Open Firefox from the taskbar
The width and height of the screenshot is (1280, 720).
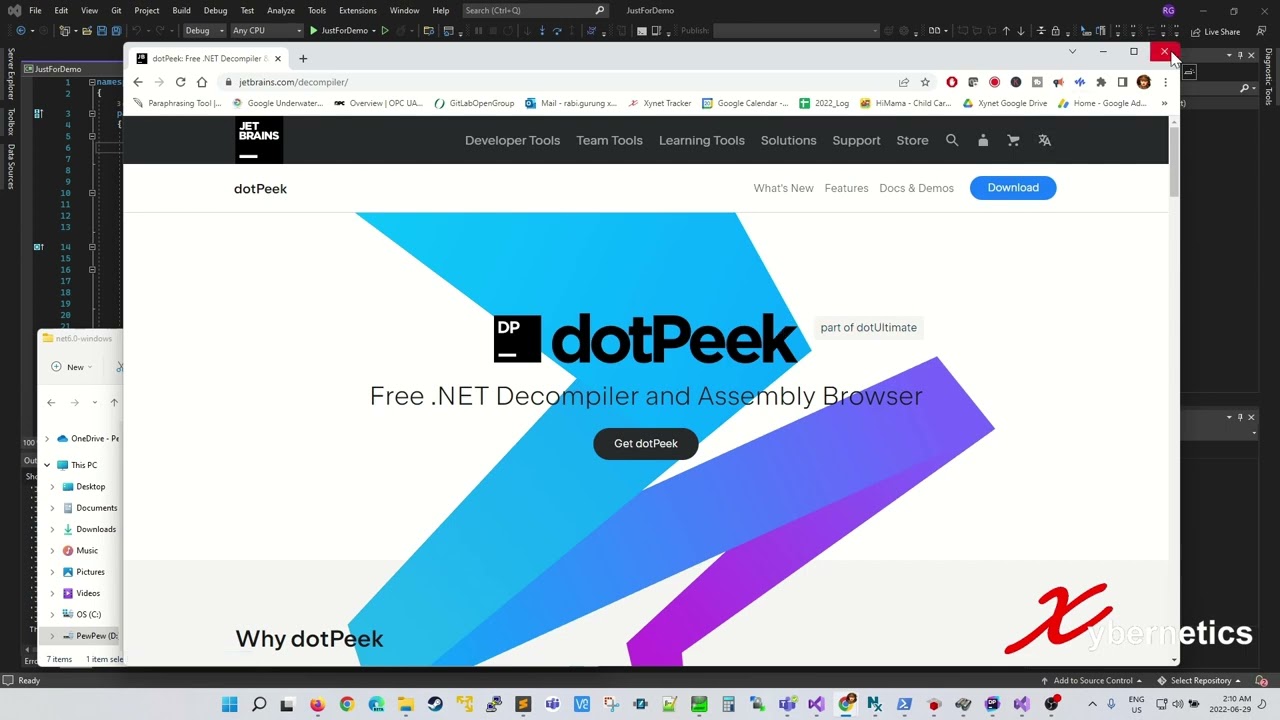[x=317, y=705]
